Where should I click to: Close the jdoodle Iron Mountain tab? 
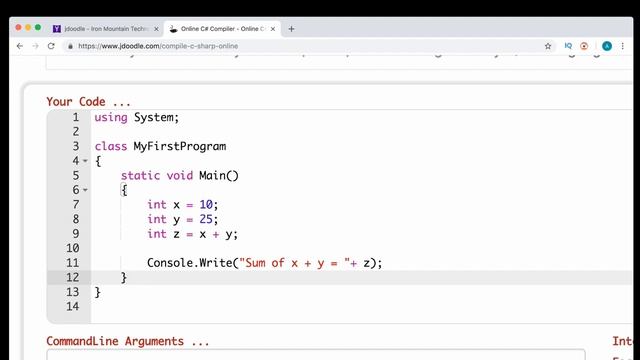pyautogui.click(x=156, y=29)
